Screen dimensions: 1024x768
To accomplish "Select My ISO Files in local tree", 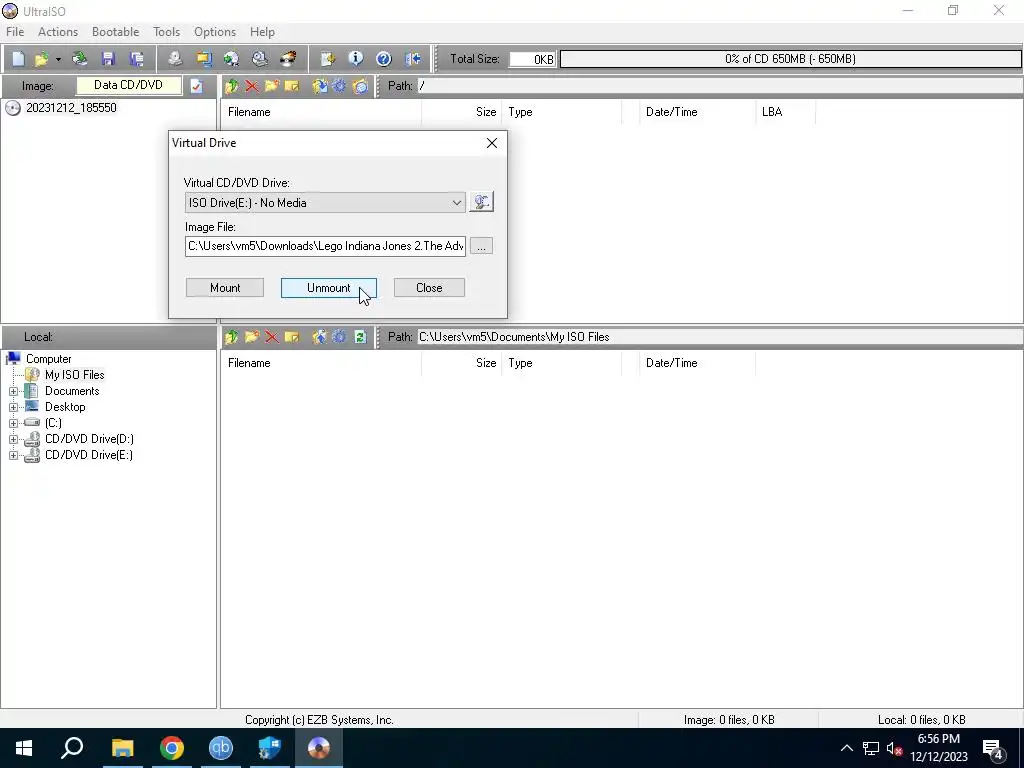I will click(74, 375).
